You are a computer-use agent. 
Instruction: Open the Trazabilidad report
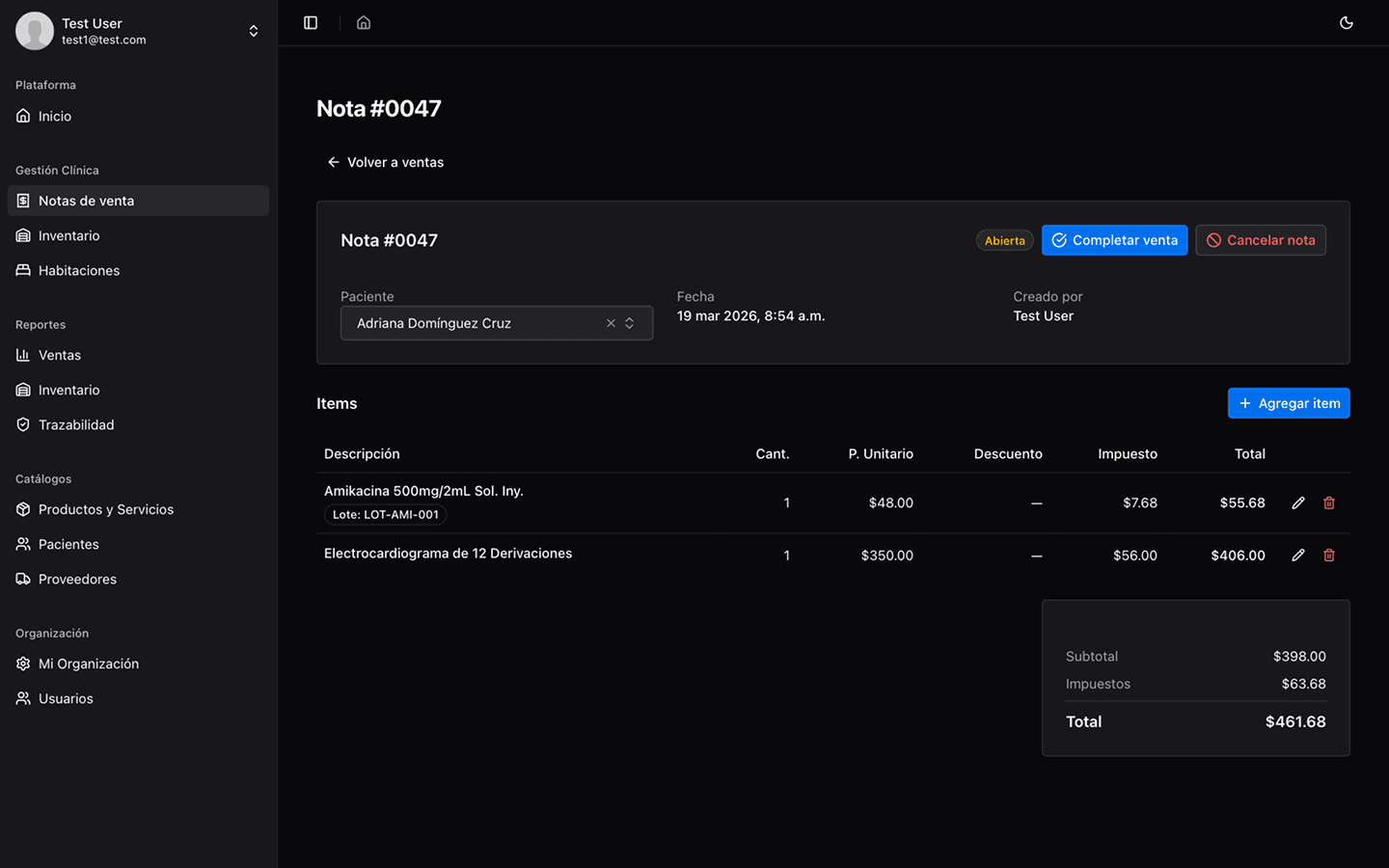(x=76, y=424)
